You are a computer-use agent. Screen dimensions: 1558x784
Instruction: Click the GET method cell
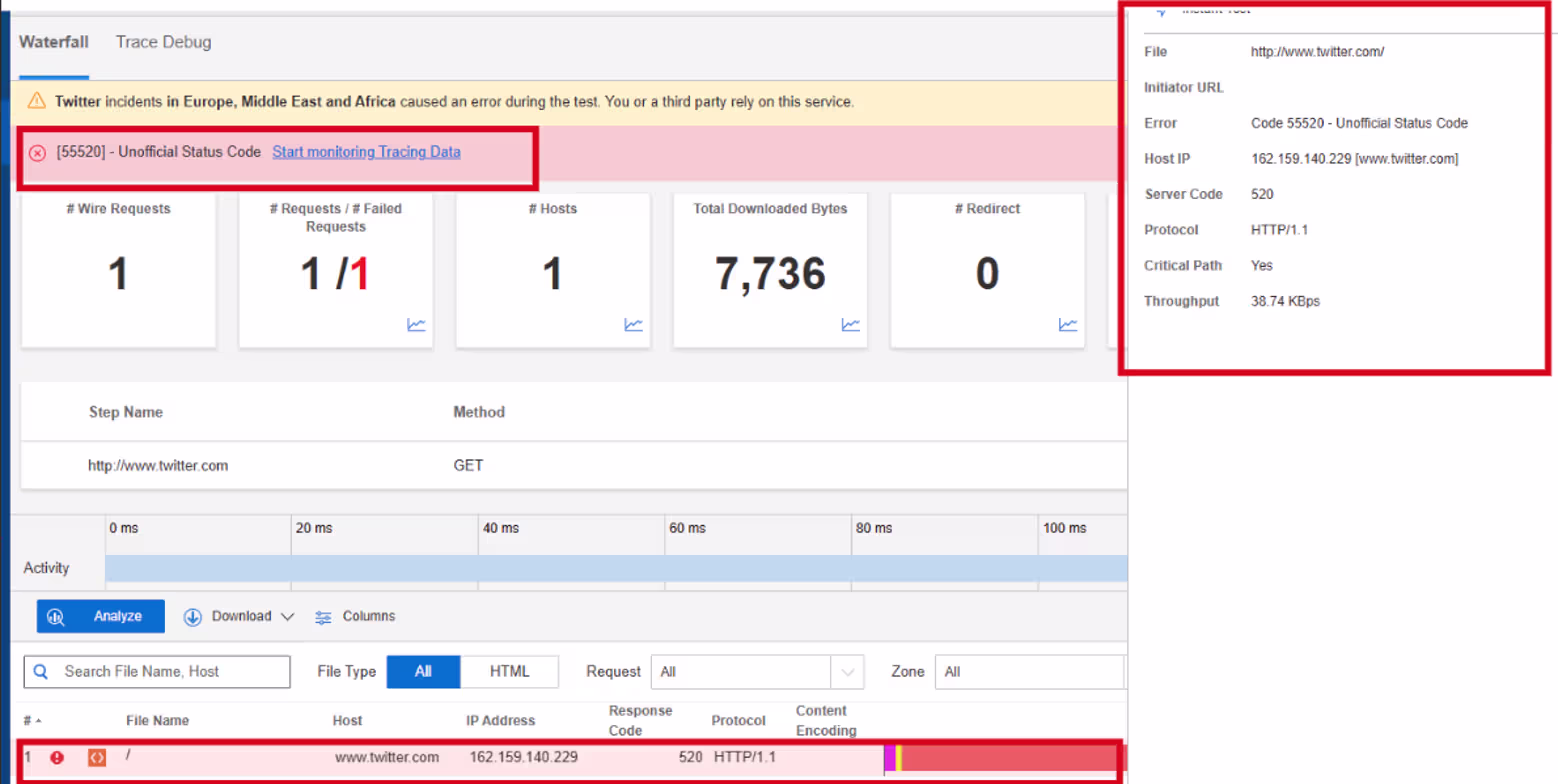[468, 465]
